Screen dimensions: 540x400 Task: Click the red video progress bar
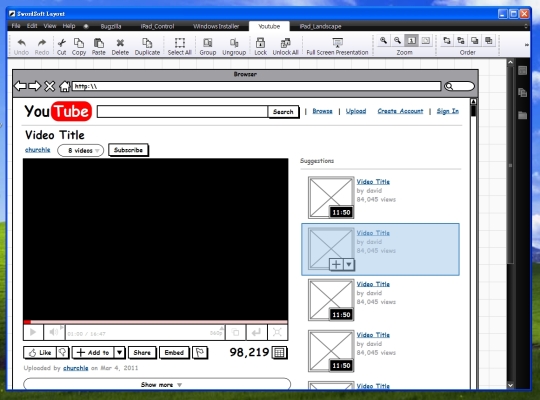tap(155, 322)
